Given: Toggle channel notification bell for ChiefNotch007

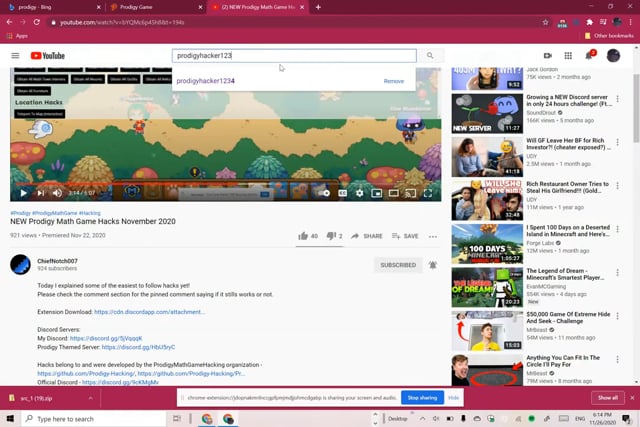Looking at the screenshot, I should pos(433,265).
